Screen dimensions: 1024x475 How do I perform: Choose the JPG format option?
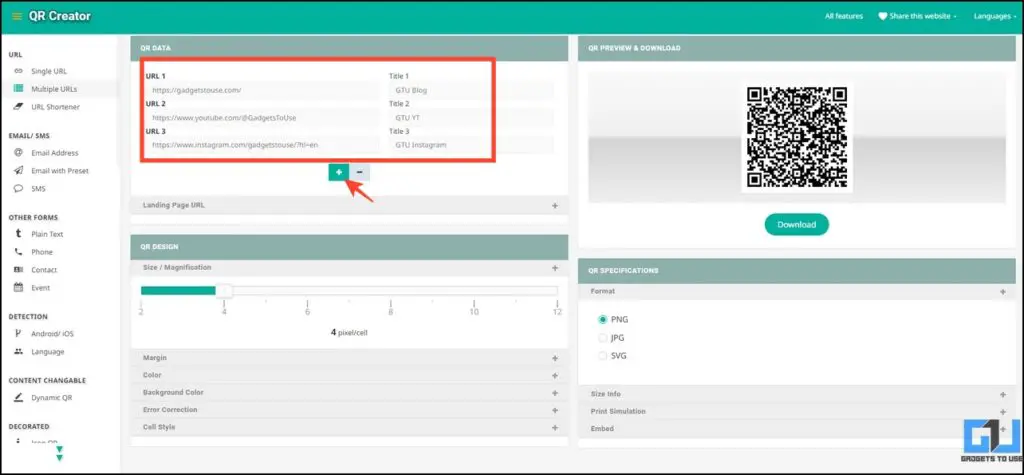(x=602, y=338)
